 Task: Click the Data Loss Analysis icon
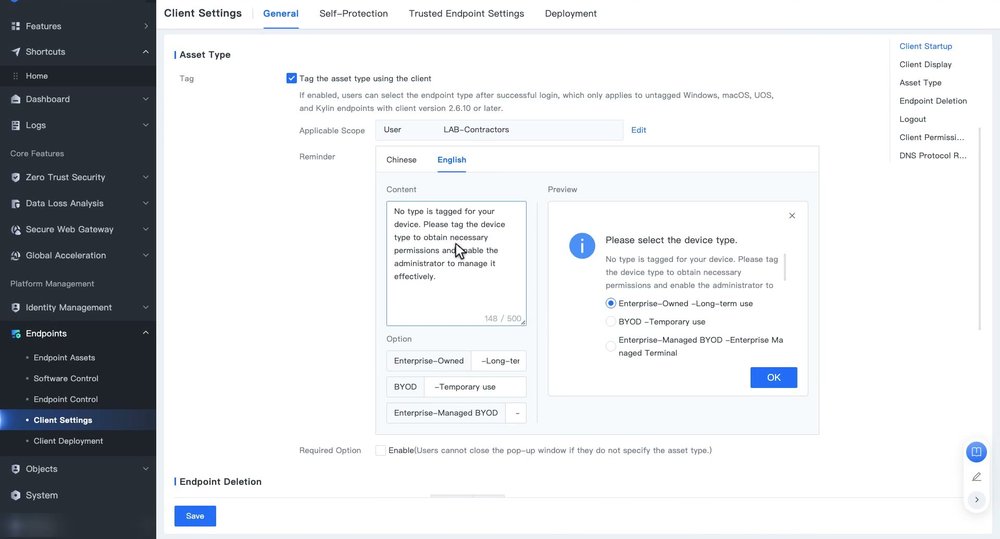(15, 203)
